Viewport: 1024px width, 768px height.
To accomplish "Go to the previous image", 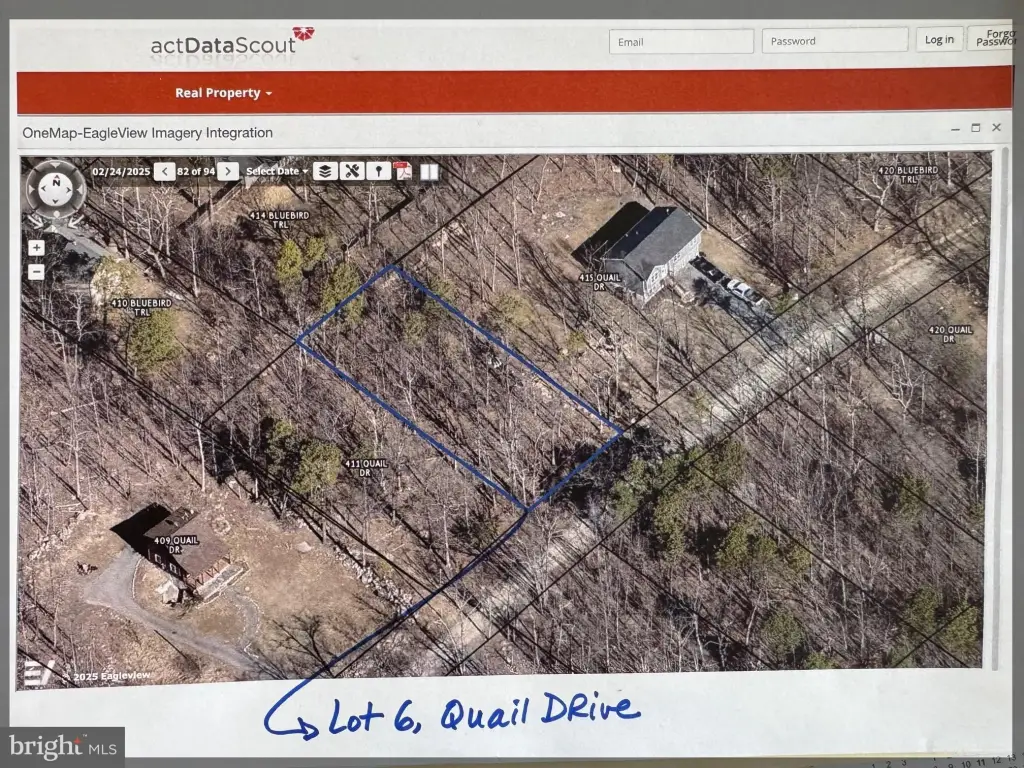I will coord(164,171).
